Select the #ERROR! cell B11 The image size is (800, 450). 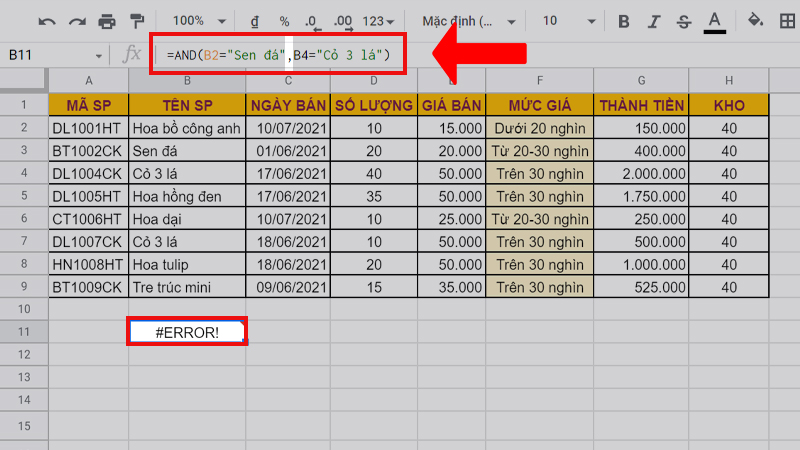click(x=187, y=332)
